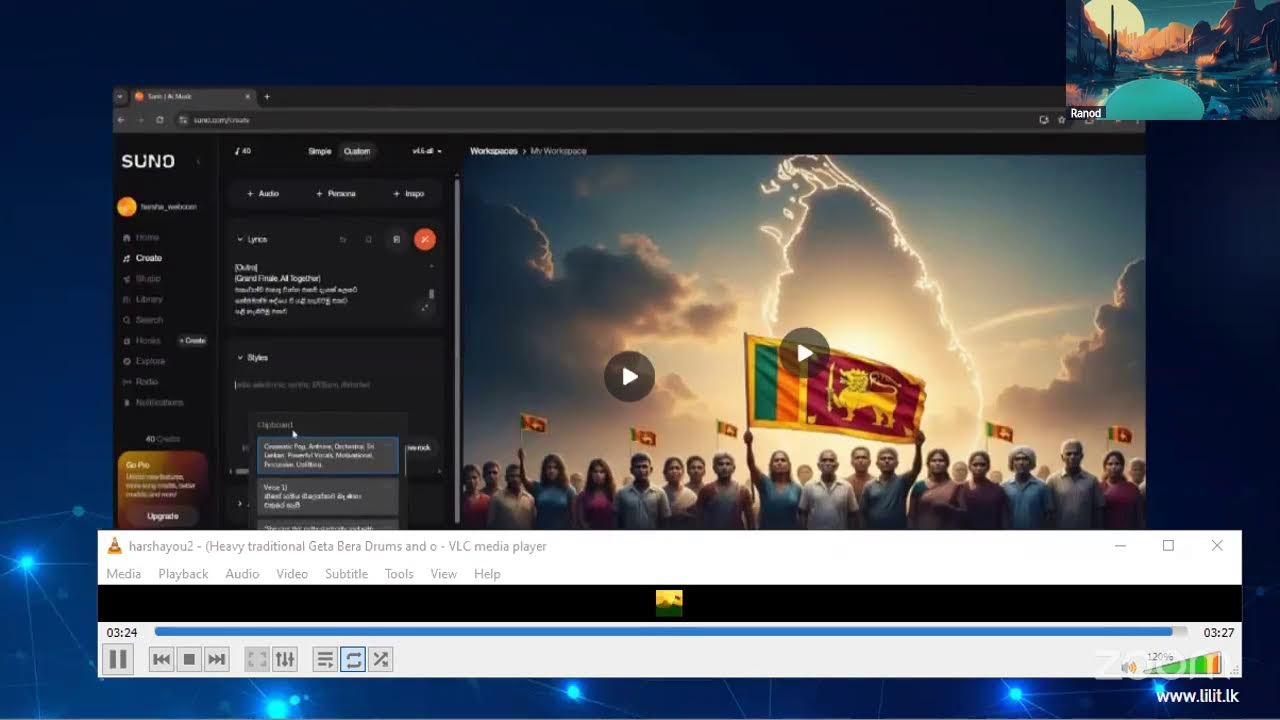Image resolution: width=1280 pixels, height=720 pixels.
Task: Click the Workspaces breadcrumb
Action: coord(494,151)
